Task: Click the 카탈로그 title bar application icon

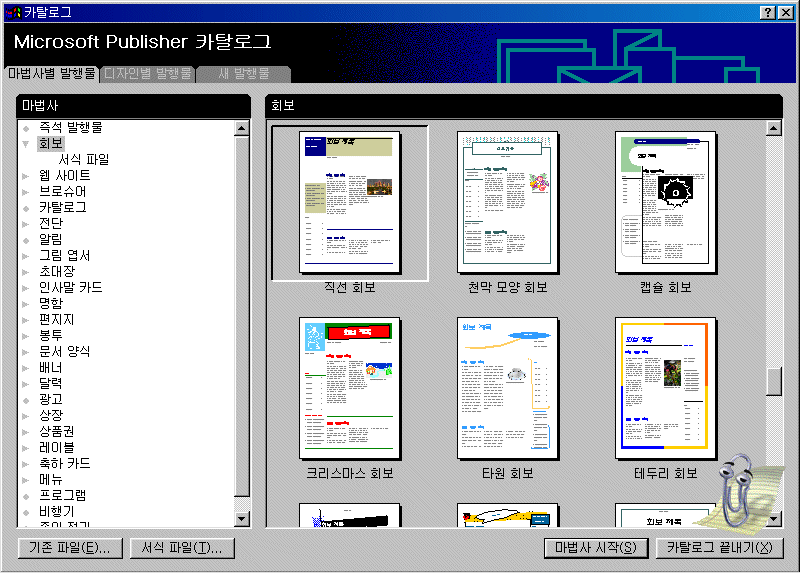Action: point(13,13)
